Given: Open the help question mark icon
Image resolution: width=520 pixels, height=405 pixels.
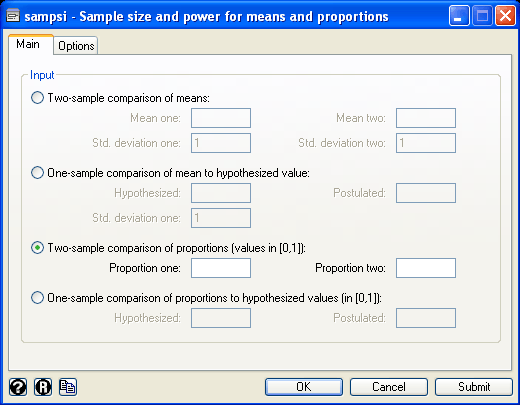Looking at the screenshot, I should 18,387.
